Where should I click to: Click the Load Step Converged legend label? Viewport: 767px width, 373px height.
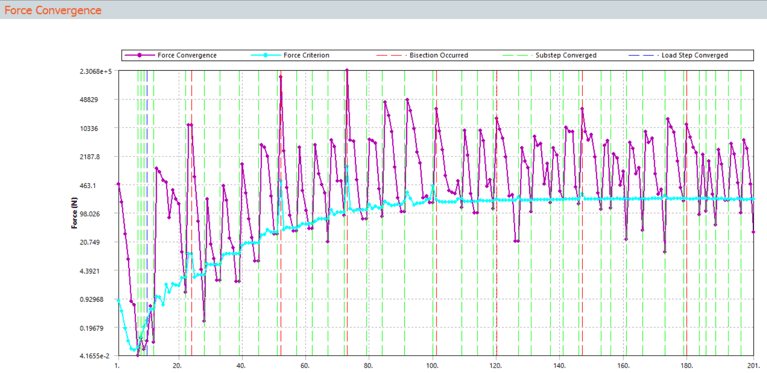(x=694, y=55)
